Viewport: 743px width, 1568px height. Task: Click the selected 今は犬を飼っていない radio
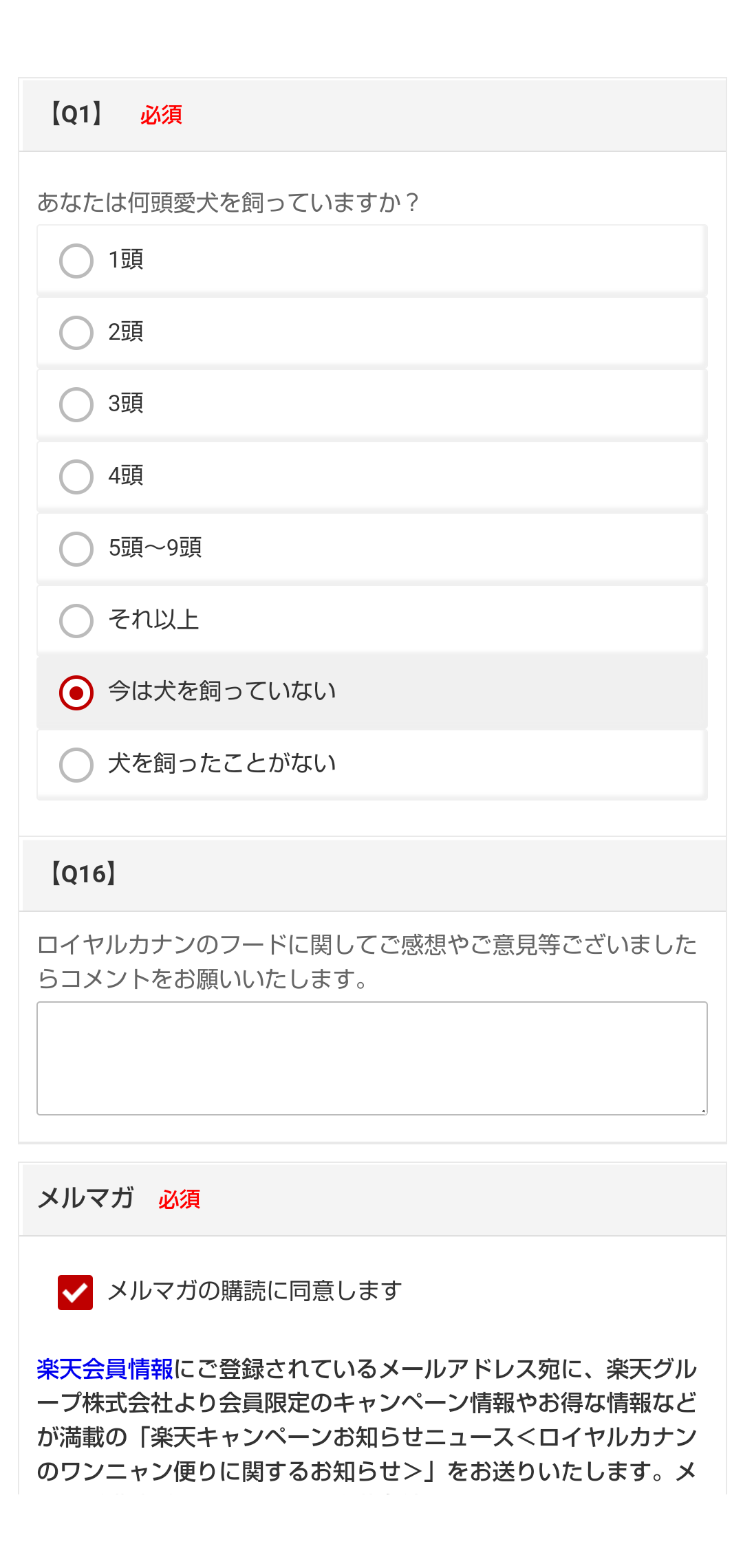(76, 693)
